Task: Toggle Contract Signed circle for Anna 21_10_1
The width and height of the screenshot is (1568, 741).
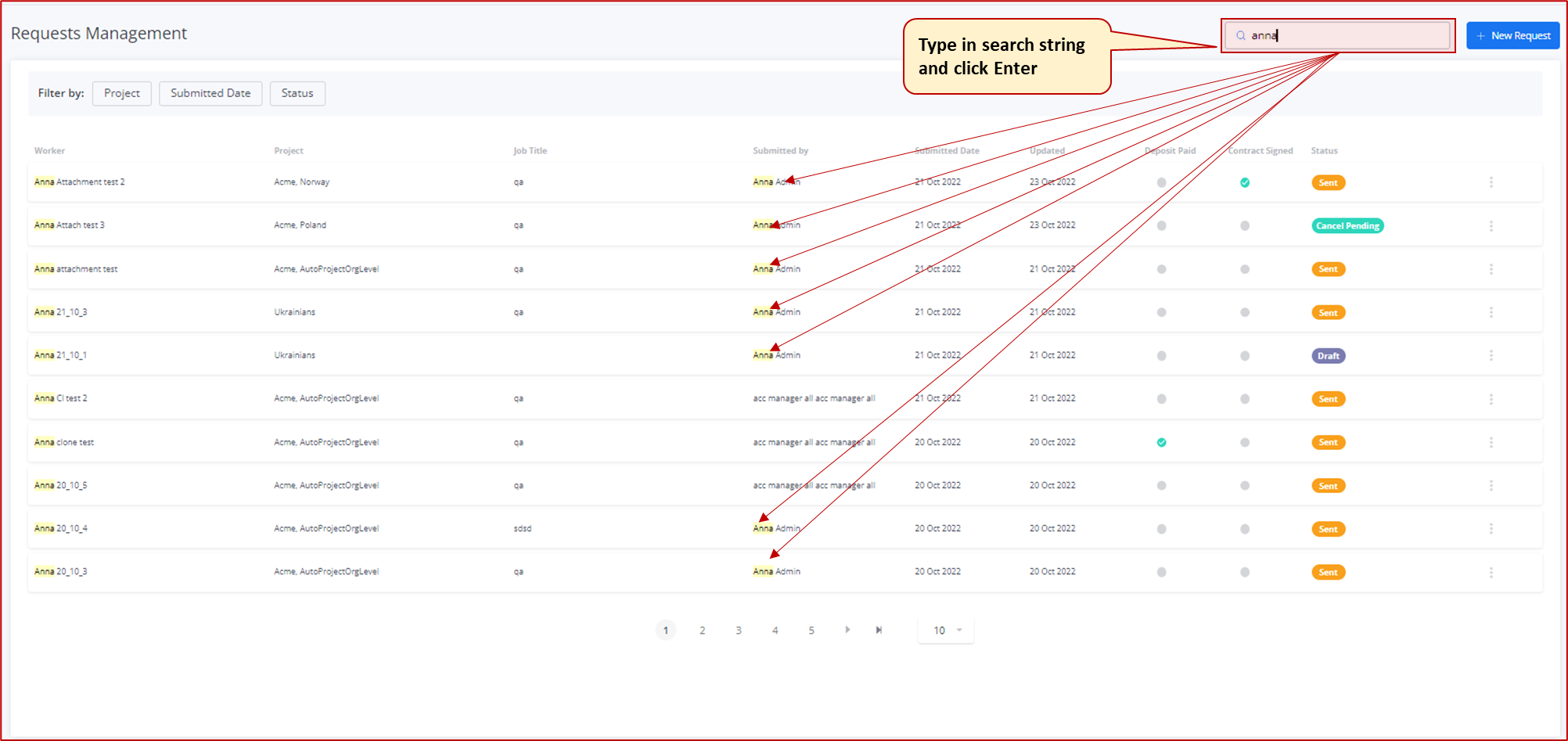Action: [x=1244, y=355]
